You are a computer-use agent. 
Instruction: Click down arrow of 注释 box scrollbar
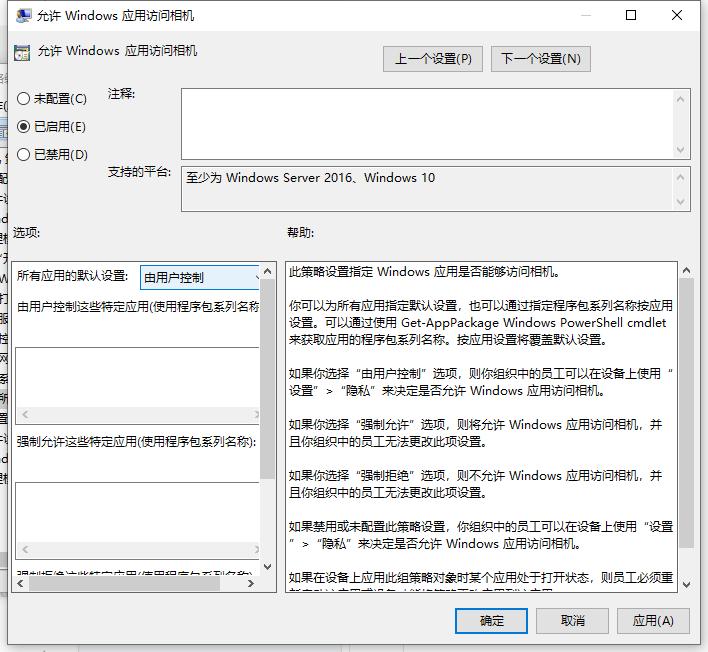tap(681, 149)
